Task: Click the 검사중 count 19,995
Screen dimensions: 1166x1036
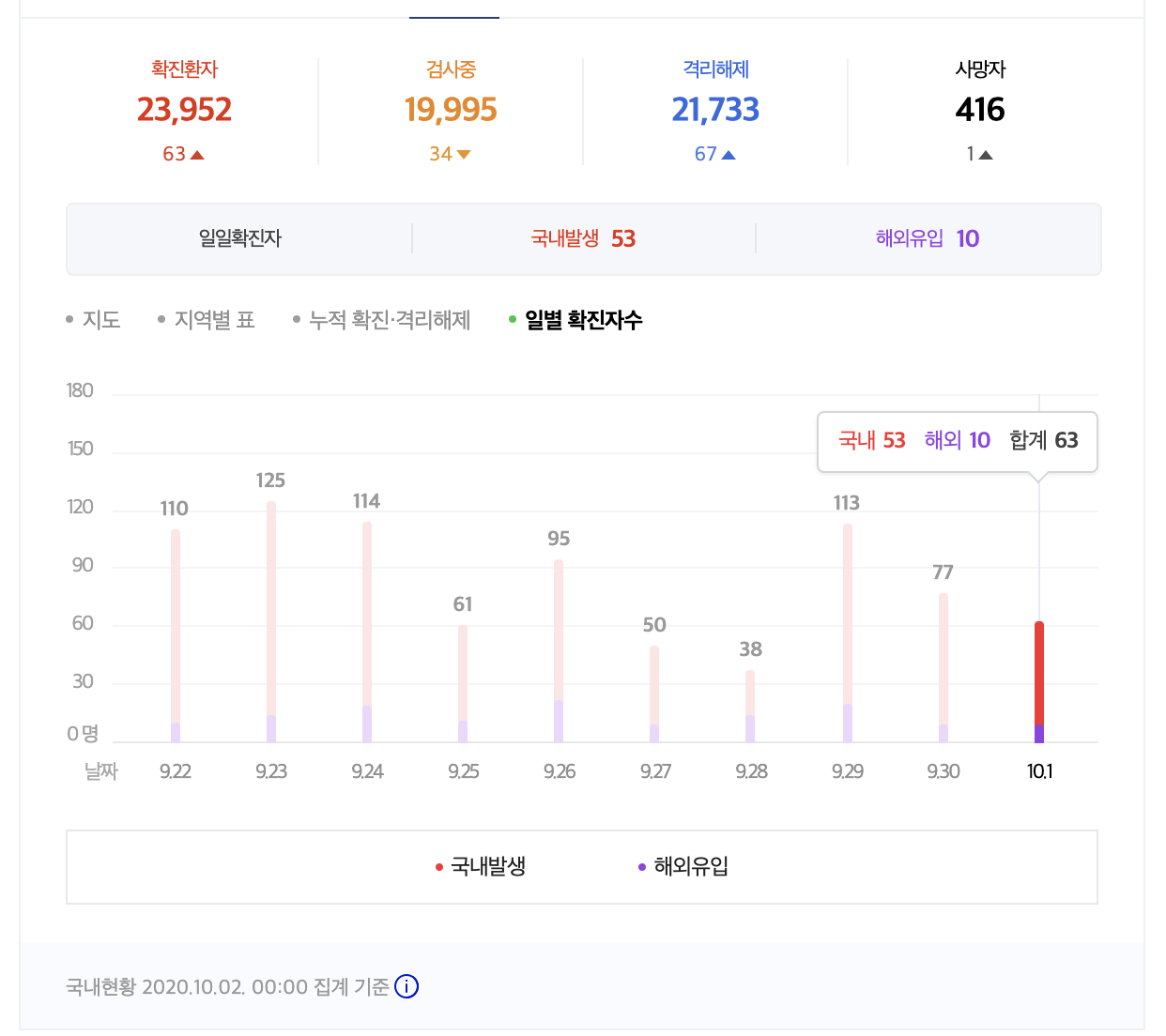Action: tap(451, 110)
